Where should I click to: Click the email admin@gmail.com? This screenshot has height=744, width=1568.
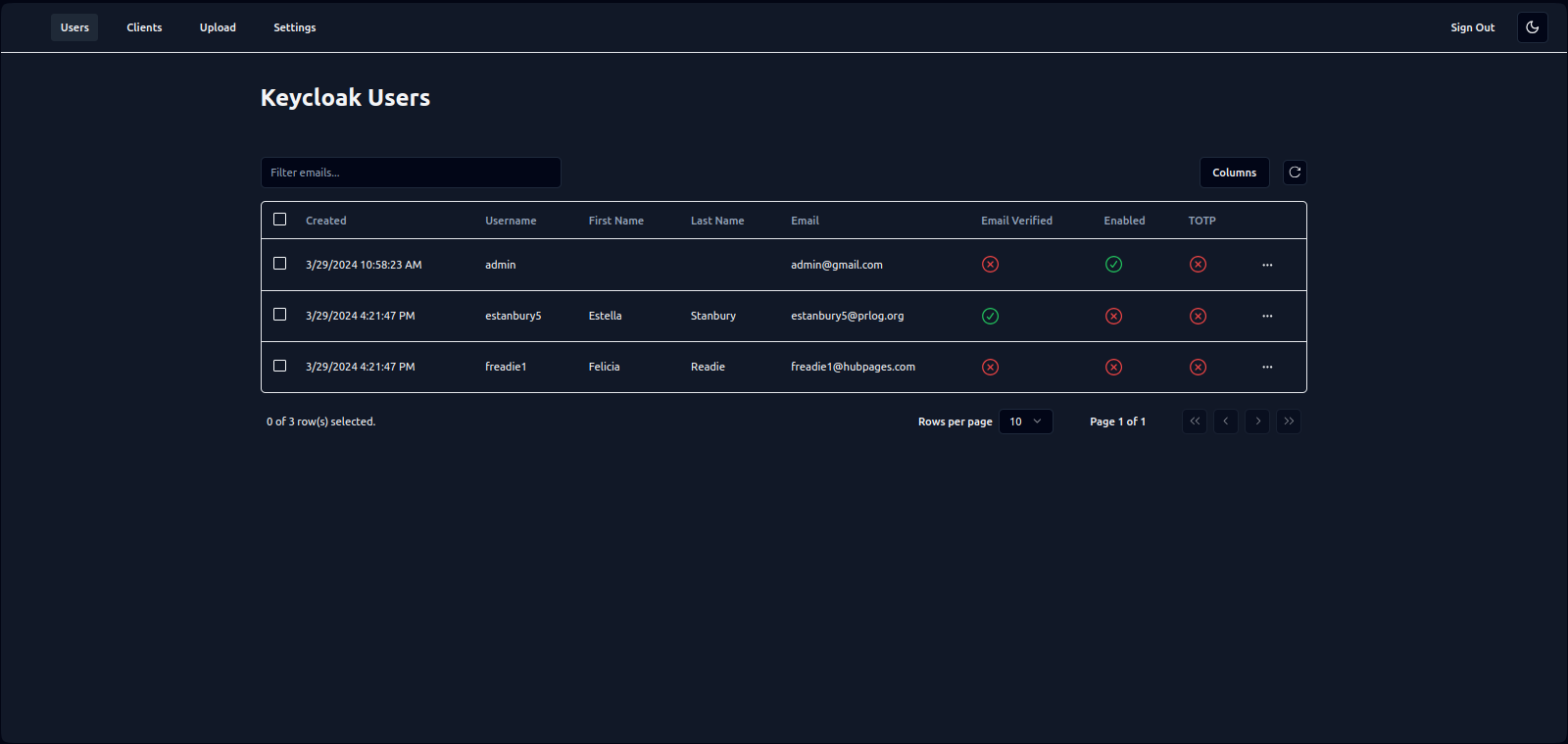click(x=837, y=265)
